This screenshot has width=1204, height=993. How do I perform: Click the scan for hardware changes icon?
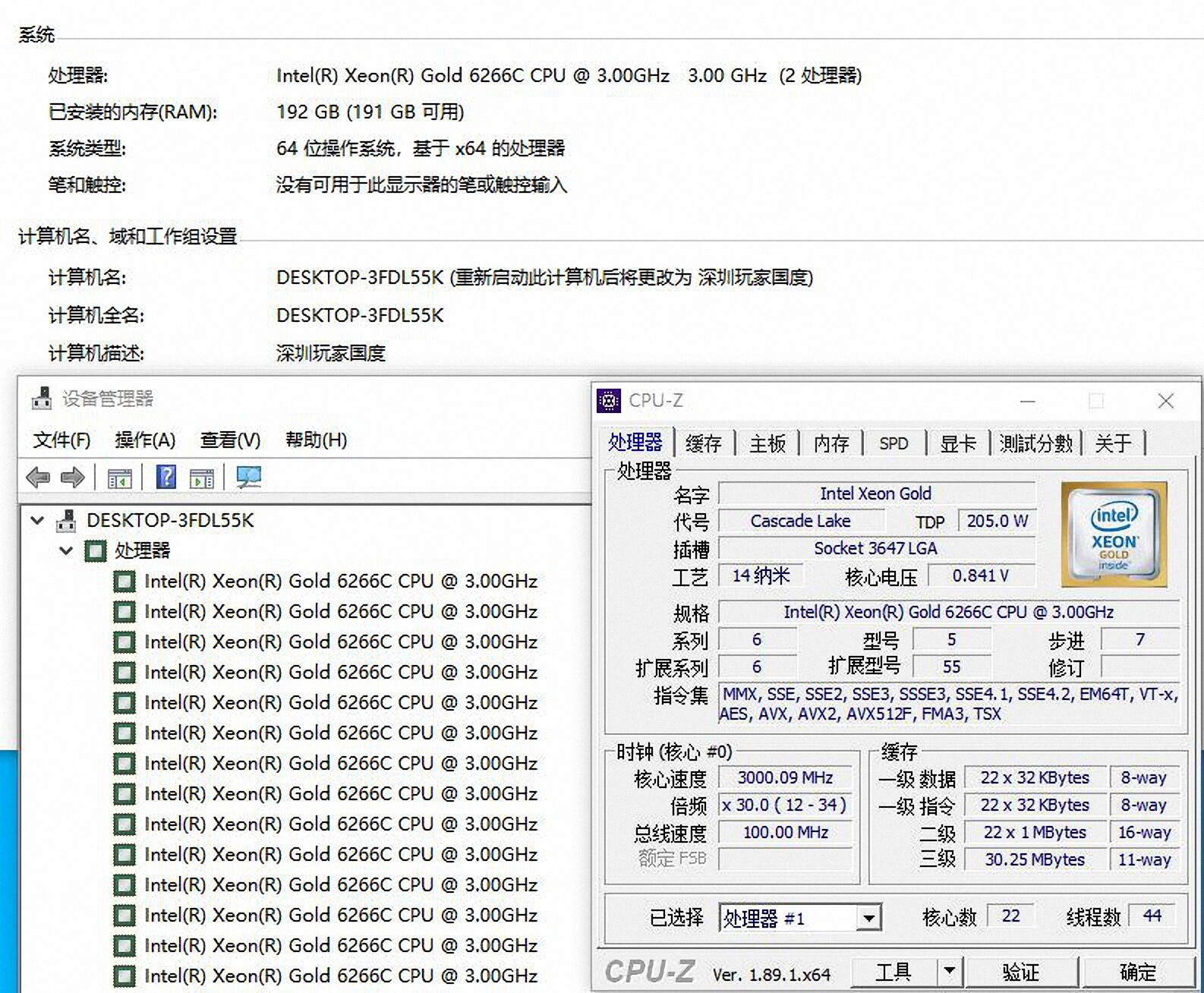[x=248, y=478]
